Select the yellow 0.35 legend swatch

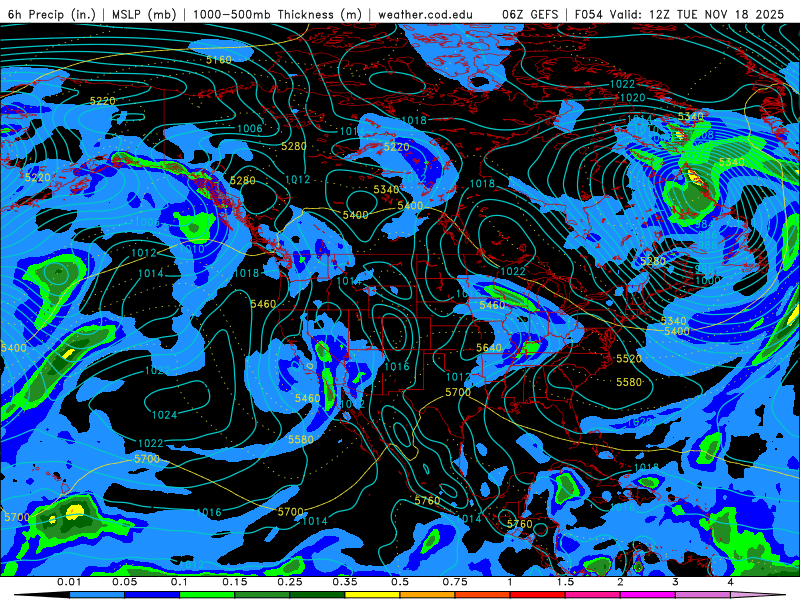pyautogui.click(x=372, y=595)
